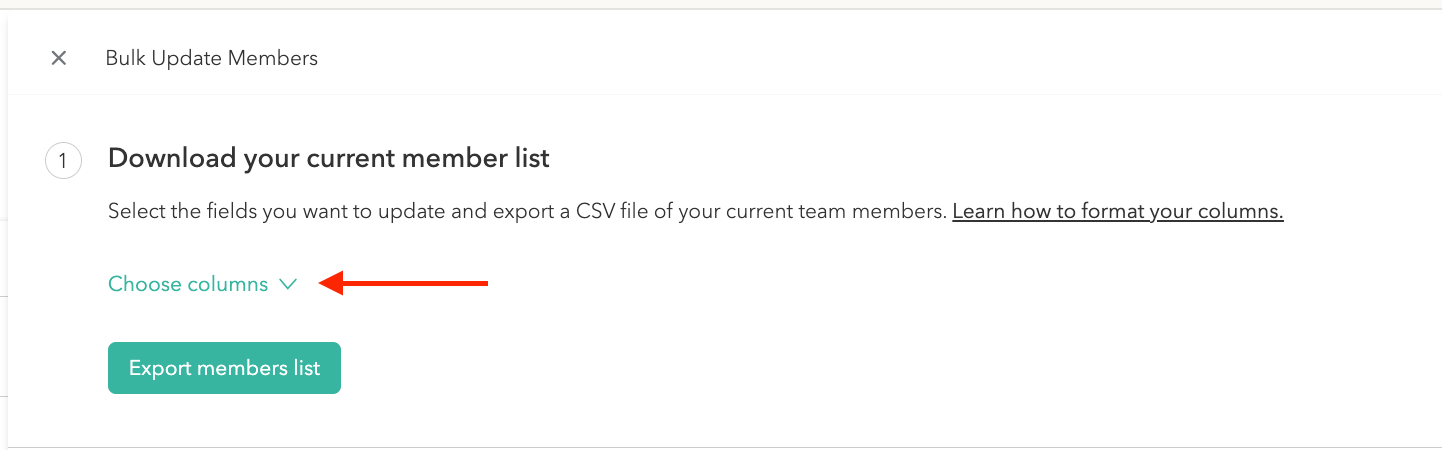Follow the underlined column formatting help link
Screen dimensions: 1442x450
1118,212
